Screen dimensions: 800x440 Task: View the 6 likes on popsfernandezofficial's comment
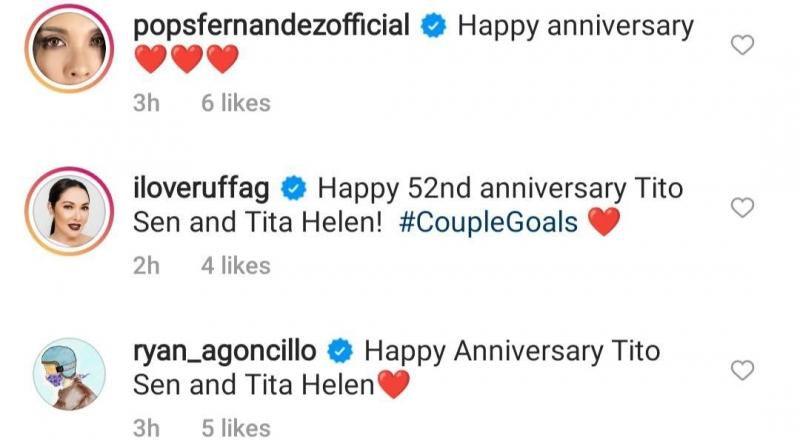pos(236,103)
